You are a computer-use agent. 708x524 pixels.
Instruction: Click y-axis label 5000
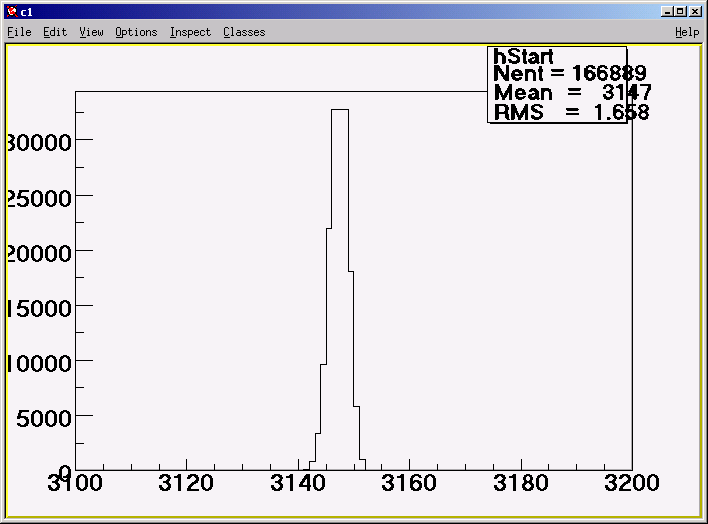coord(44,419)
